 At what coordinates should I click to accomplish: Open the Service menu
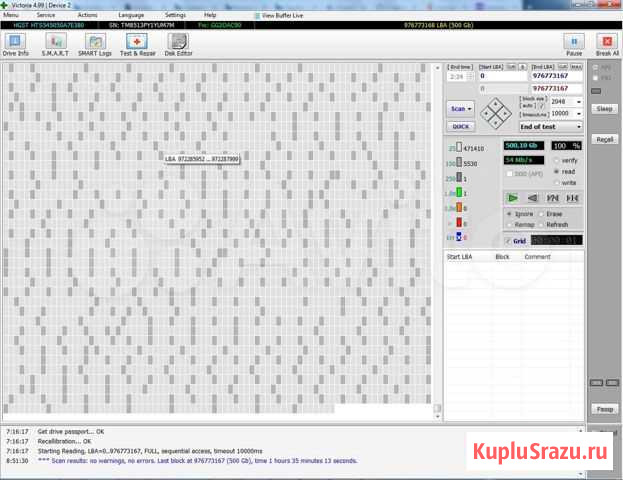[46, 15]
